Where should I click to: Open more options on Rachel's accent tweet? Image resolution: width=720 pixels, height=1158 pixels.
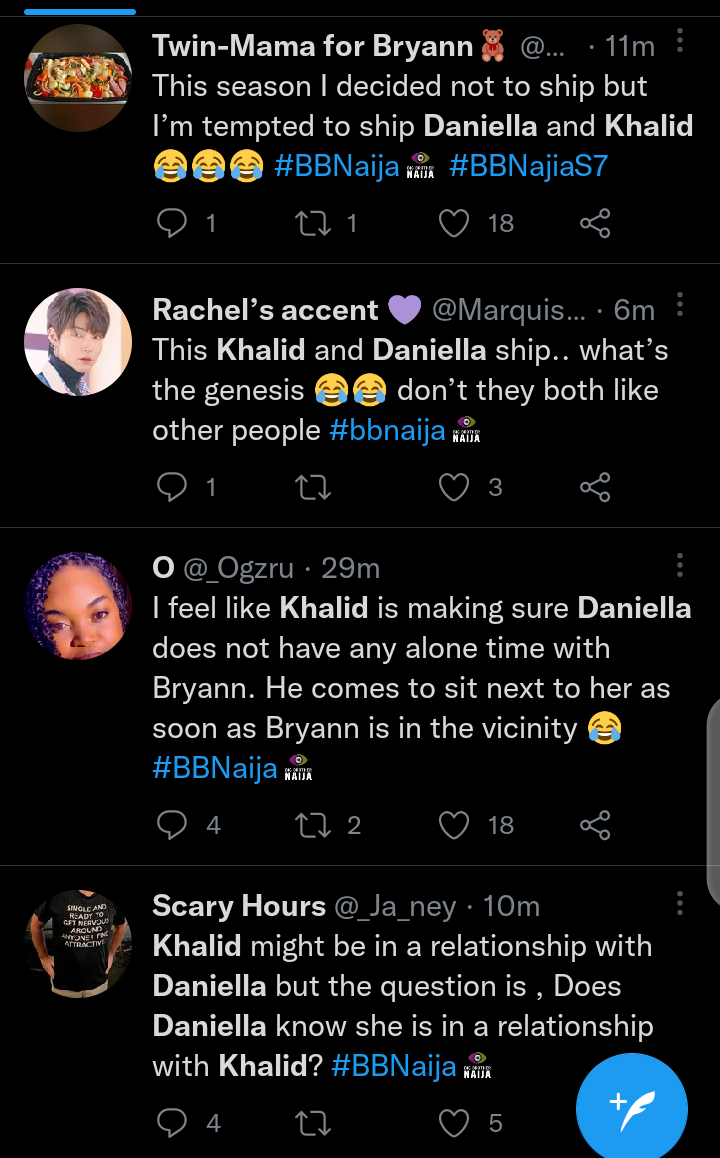coord(680,304)
